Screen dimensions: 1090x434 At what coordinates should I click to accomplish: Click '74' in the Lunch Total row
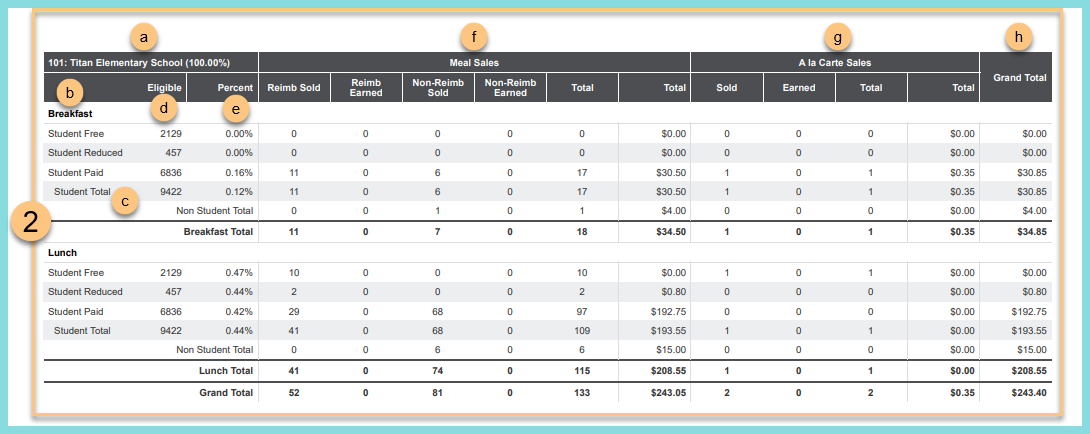tap(438, 371)
